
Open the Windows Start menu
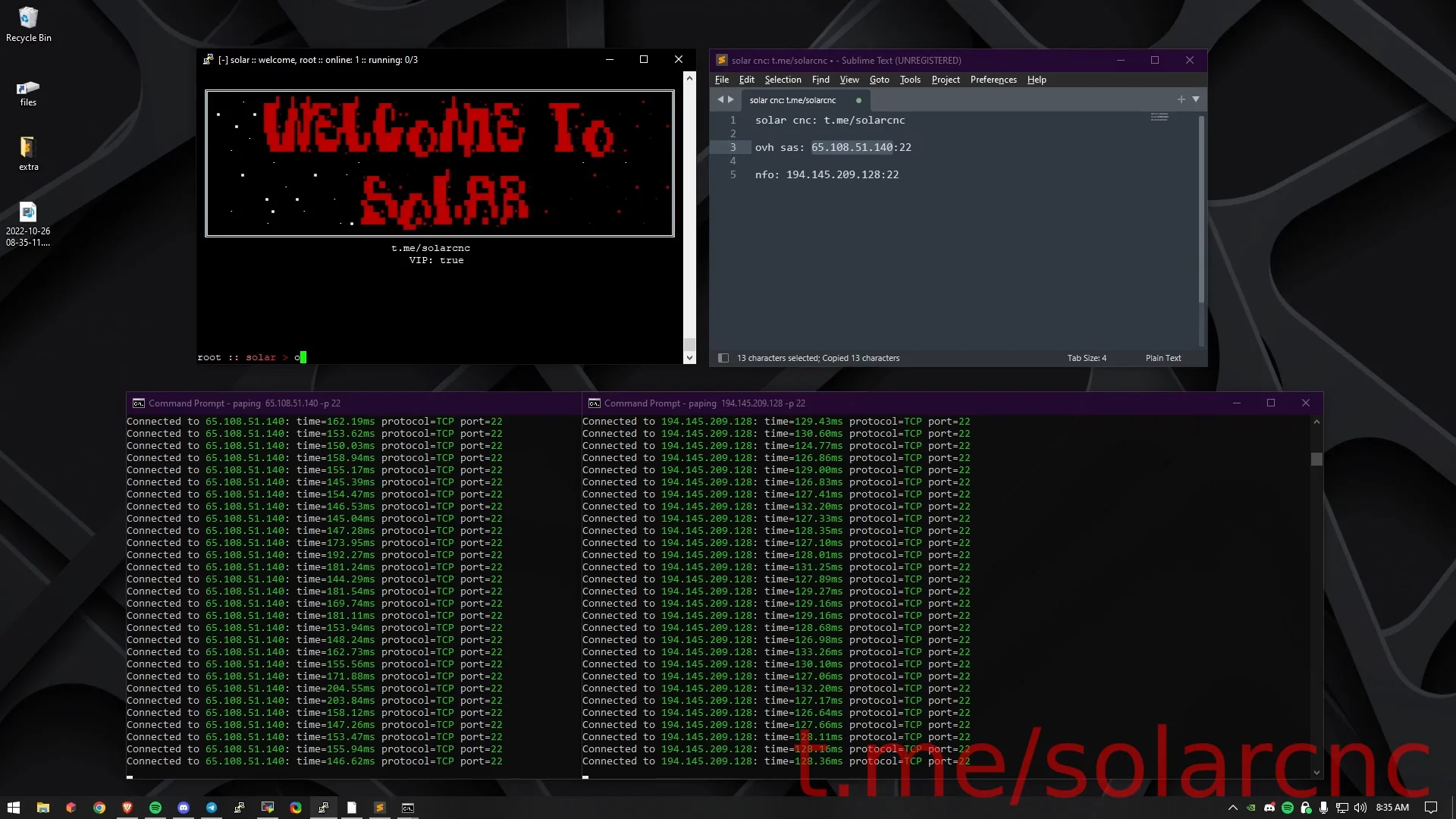click(14, 808)
